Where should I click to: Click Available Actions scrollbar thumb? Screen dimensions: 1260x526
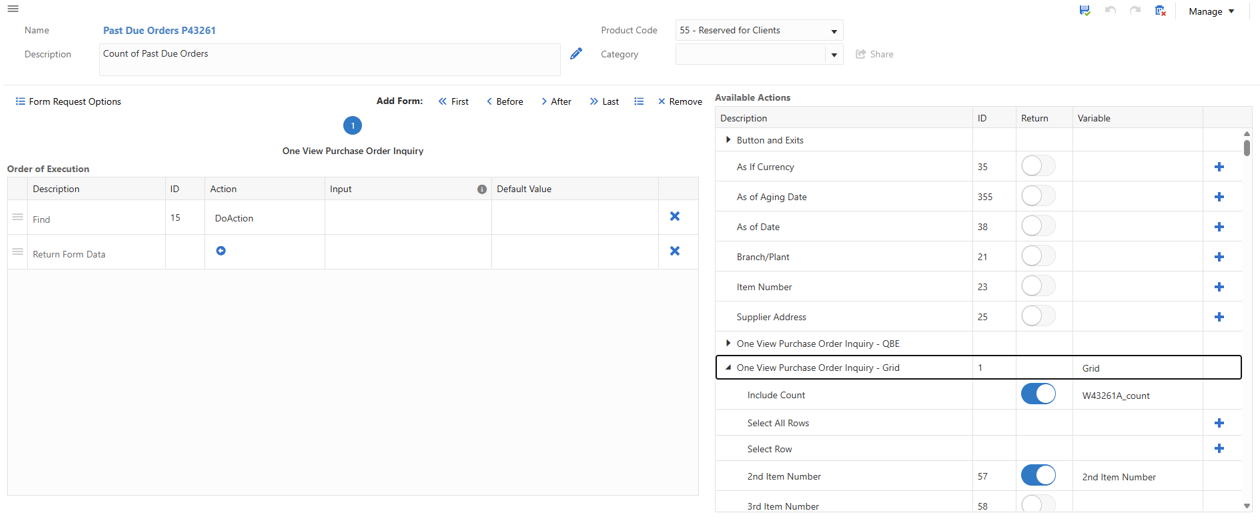point(1246,148)
